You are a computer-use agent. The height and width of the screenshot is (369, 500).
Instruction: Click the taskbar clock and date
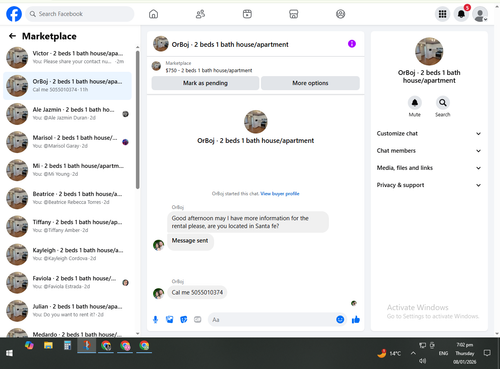tap(465, 353)
